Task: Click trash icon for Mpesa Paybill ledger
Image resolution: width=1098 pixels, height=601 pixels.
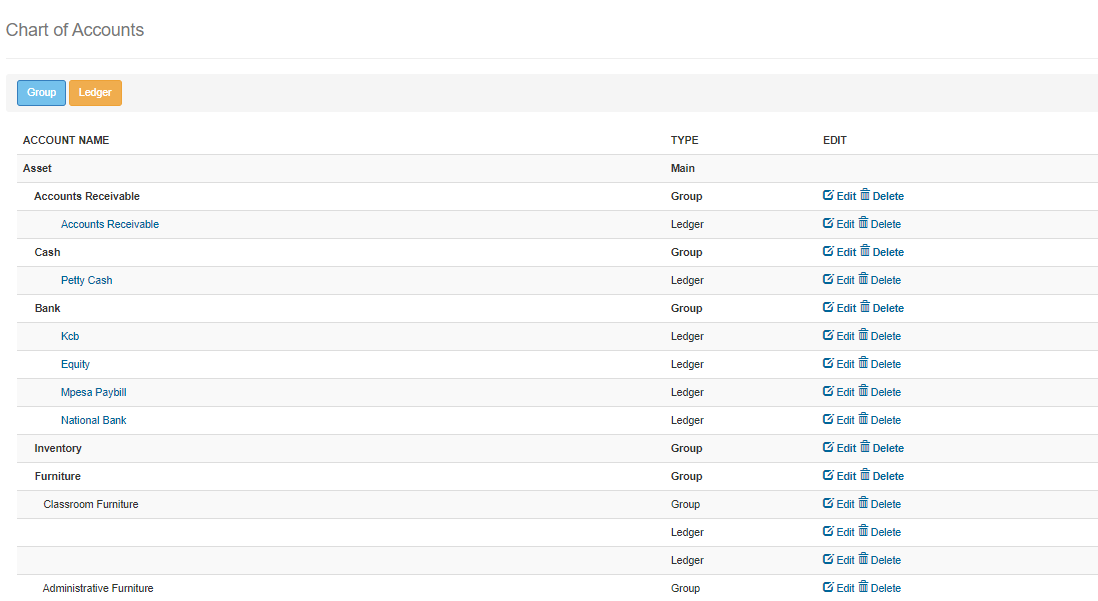Action: (865, 391)
